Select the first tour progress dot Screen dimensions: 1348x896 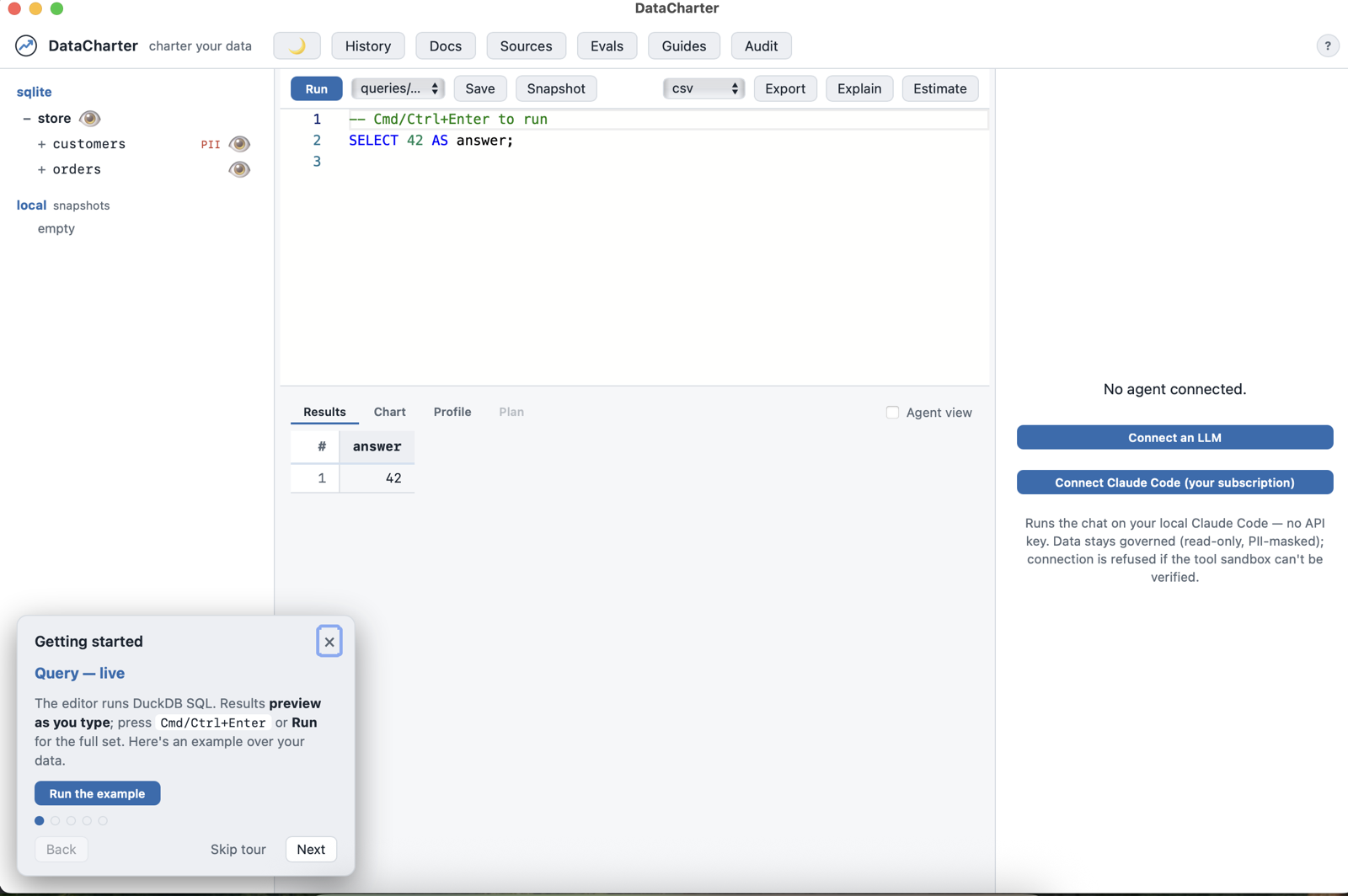click(40, 820)
